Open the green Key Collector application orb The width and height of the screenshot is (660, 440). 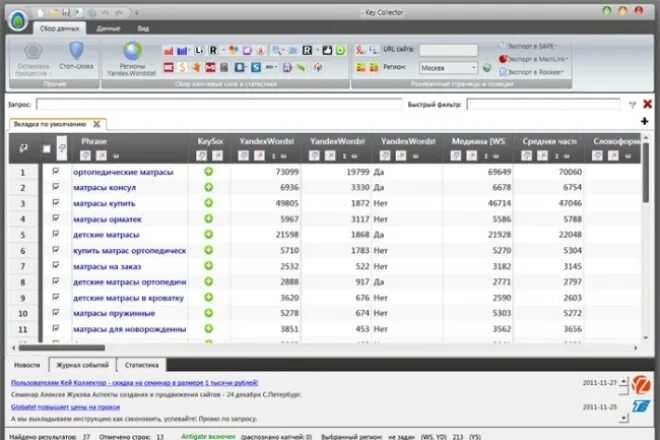pos(18,20)
